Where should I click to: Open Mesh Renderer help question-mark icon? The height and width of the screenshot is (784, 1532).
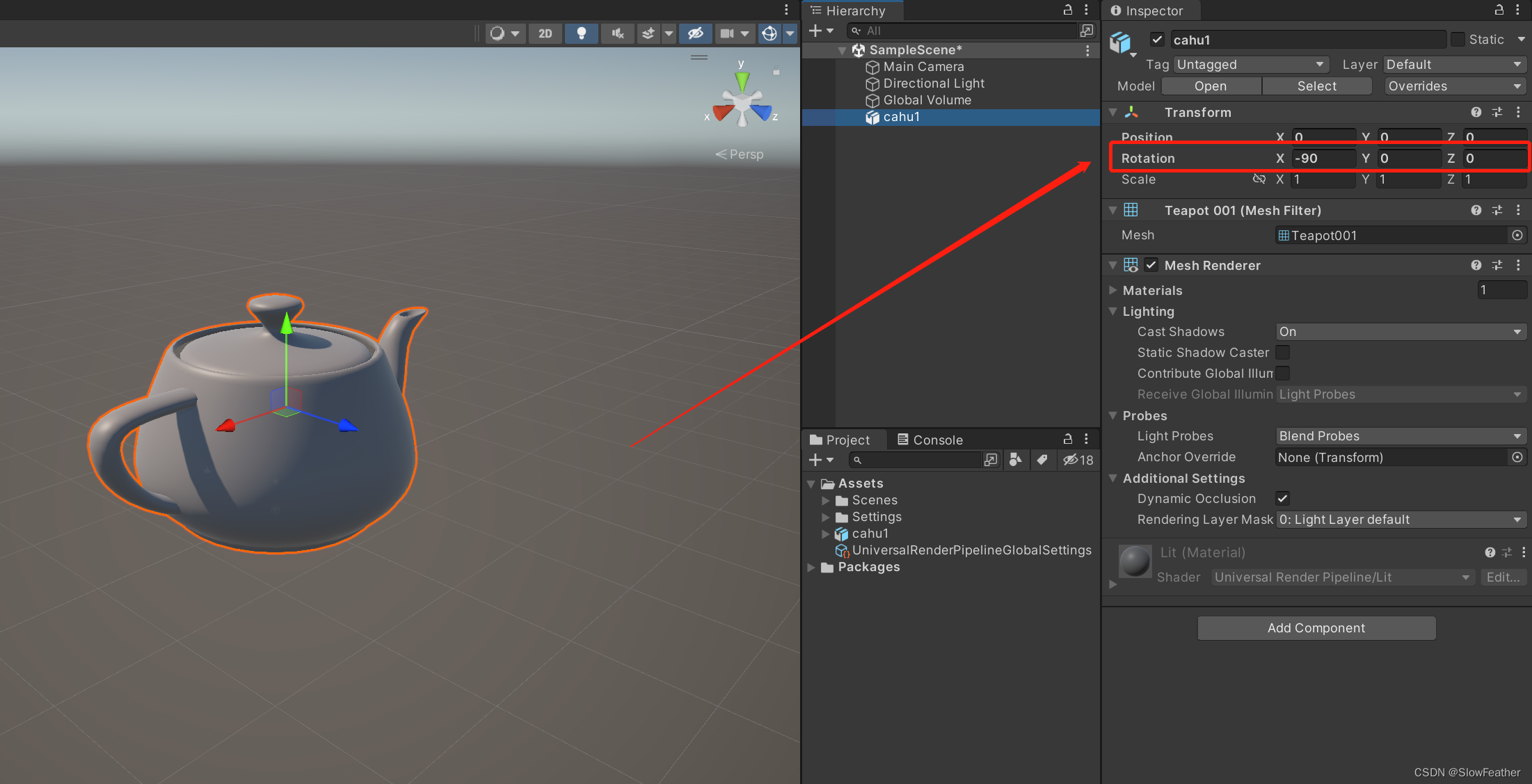(x=1476, y=265)
